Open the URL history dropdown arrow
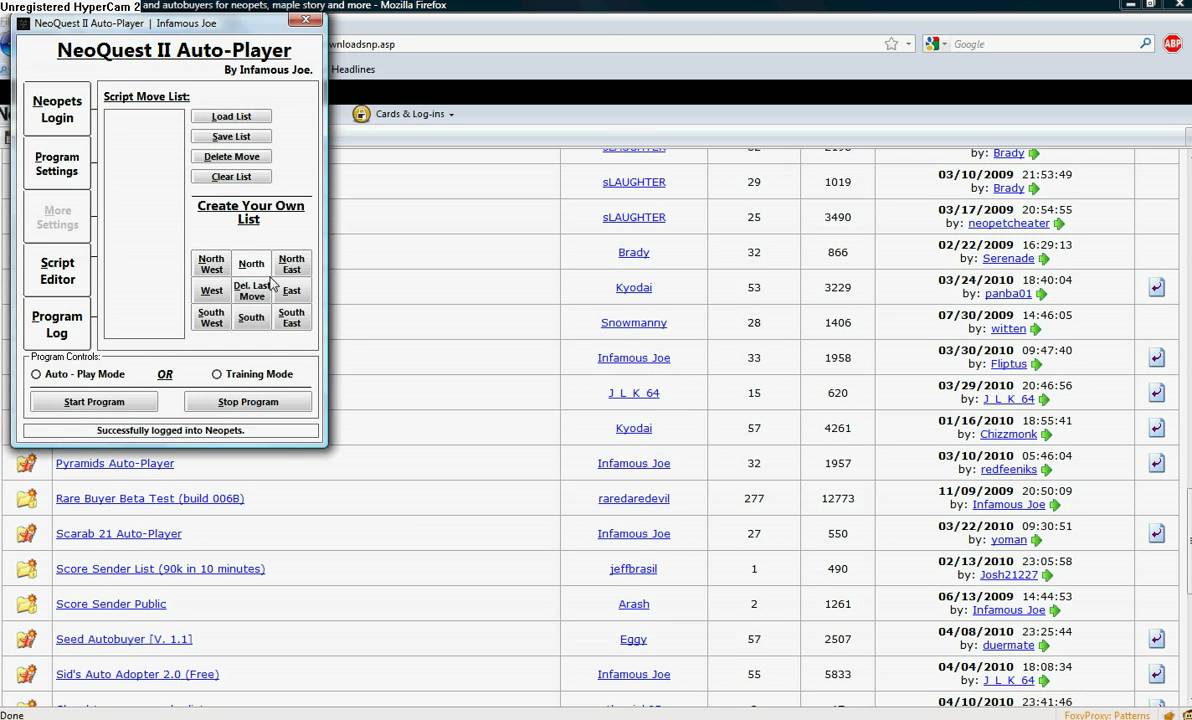The image size is (1192, 720). [x=908, y=44]
